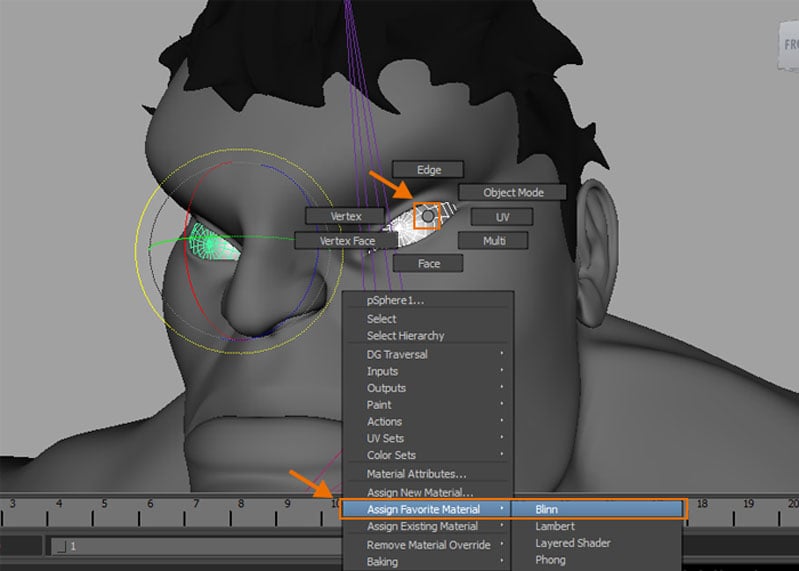Screen dimensions: 799x571
Task: Open the Actions submenu
Action: pos(428,422)
